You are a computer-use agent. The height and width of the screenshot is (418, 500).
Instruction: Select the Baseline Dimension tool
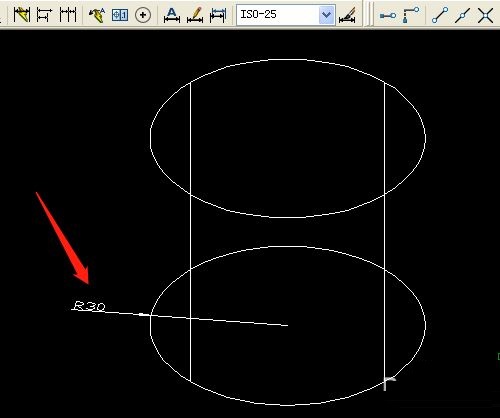click(44, 15)
